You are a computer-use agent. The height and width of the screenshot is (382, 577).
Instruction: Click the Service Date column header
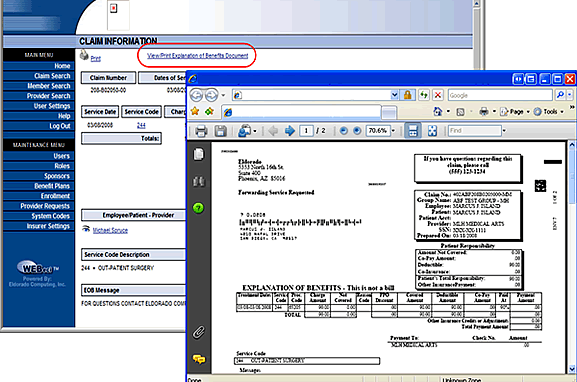[x=100, y=112]
